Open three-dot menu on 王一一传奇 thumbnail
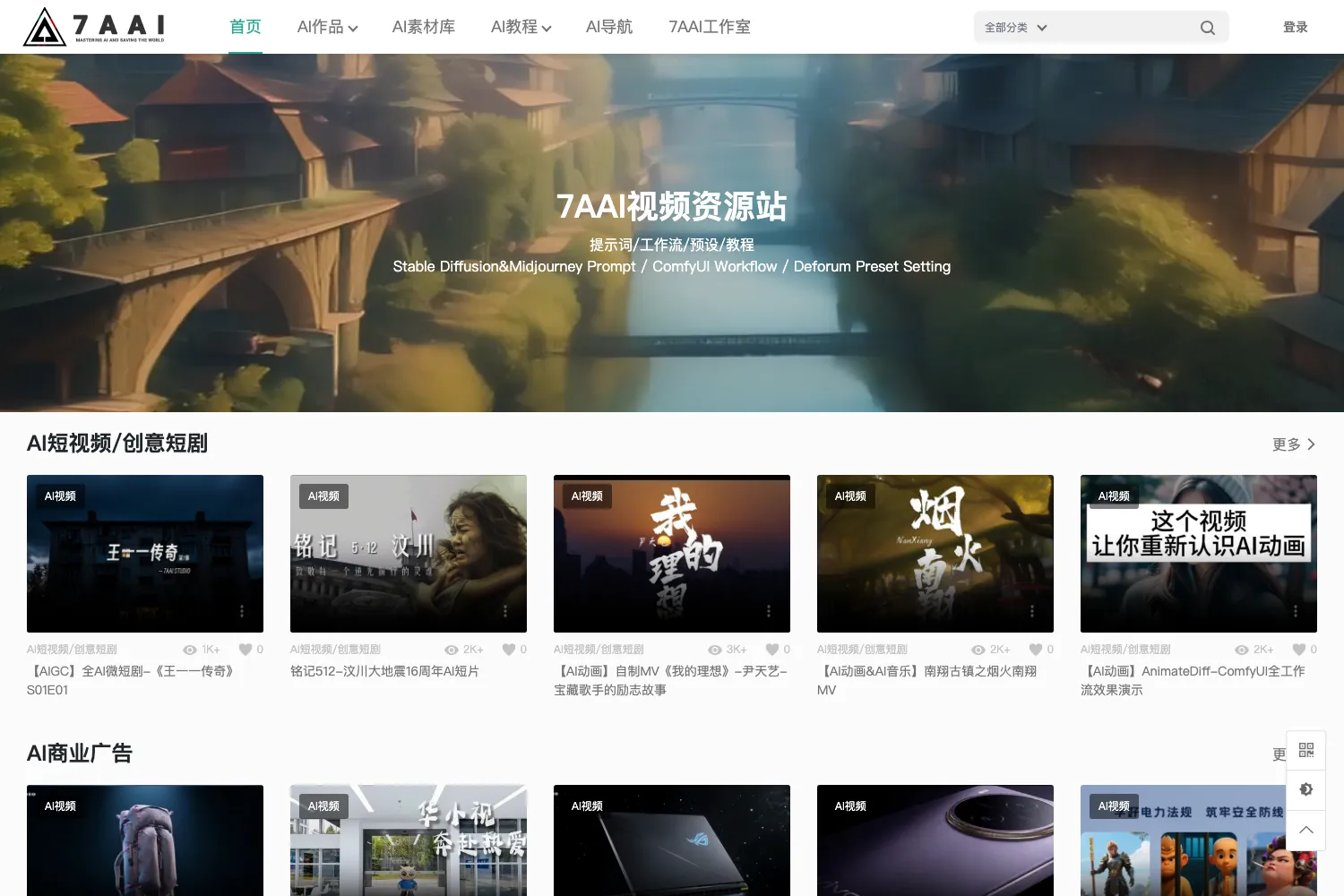Screen dimensions: 1344x896 point(242,611)
